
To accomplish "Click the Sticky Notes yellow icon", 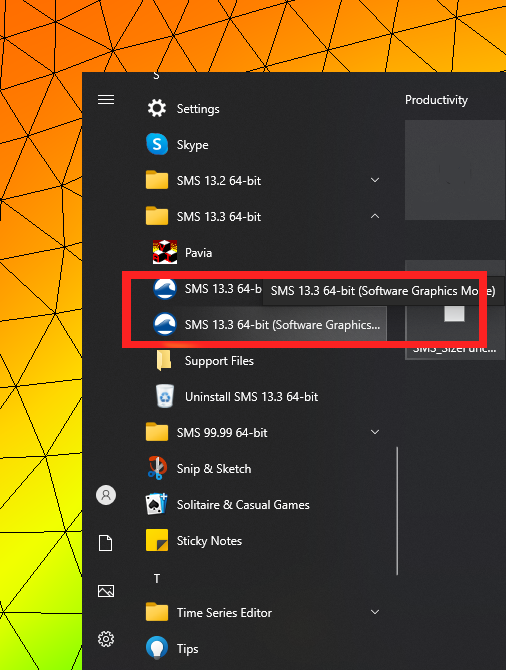I will [x=157, y=540].
